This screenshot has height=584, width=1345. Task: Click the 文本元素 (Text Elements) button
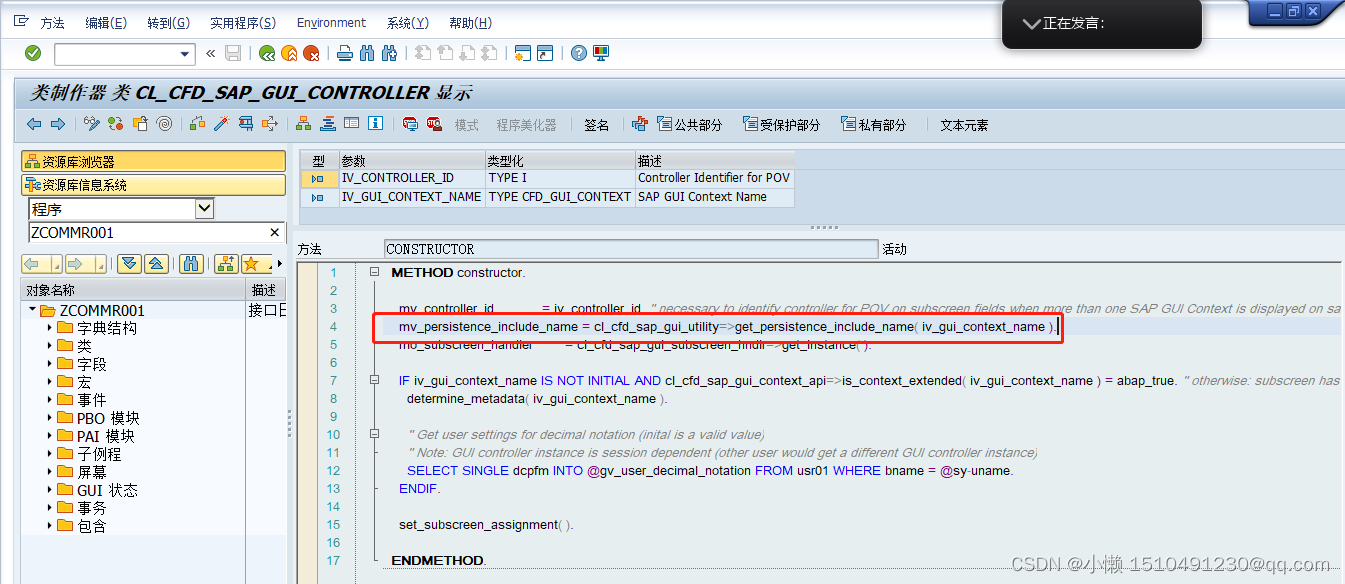964,125
